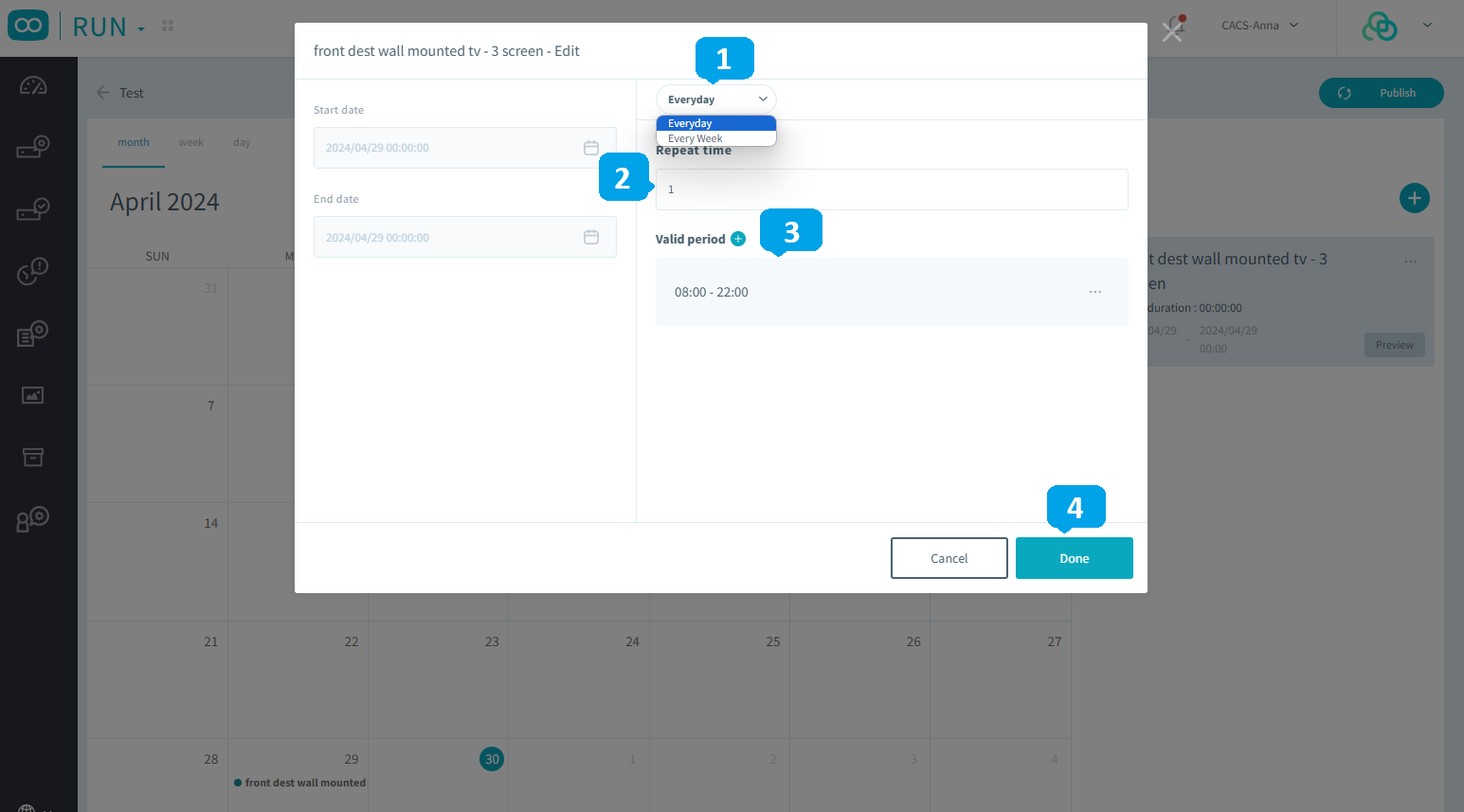Select calendar day 24
1464x812 pixels.
(632, 641)
